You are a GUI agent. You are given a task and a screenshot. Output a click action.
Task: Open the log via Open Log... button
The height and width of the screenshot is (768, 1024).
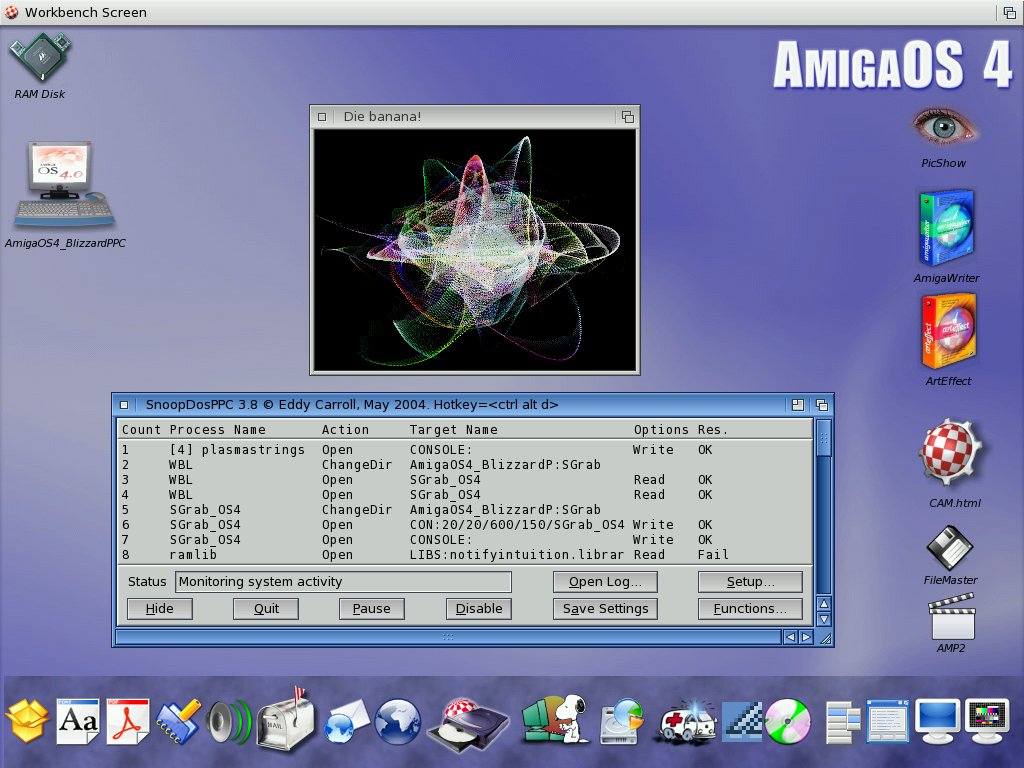pos(605,582)
